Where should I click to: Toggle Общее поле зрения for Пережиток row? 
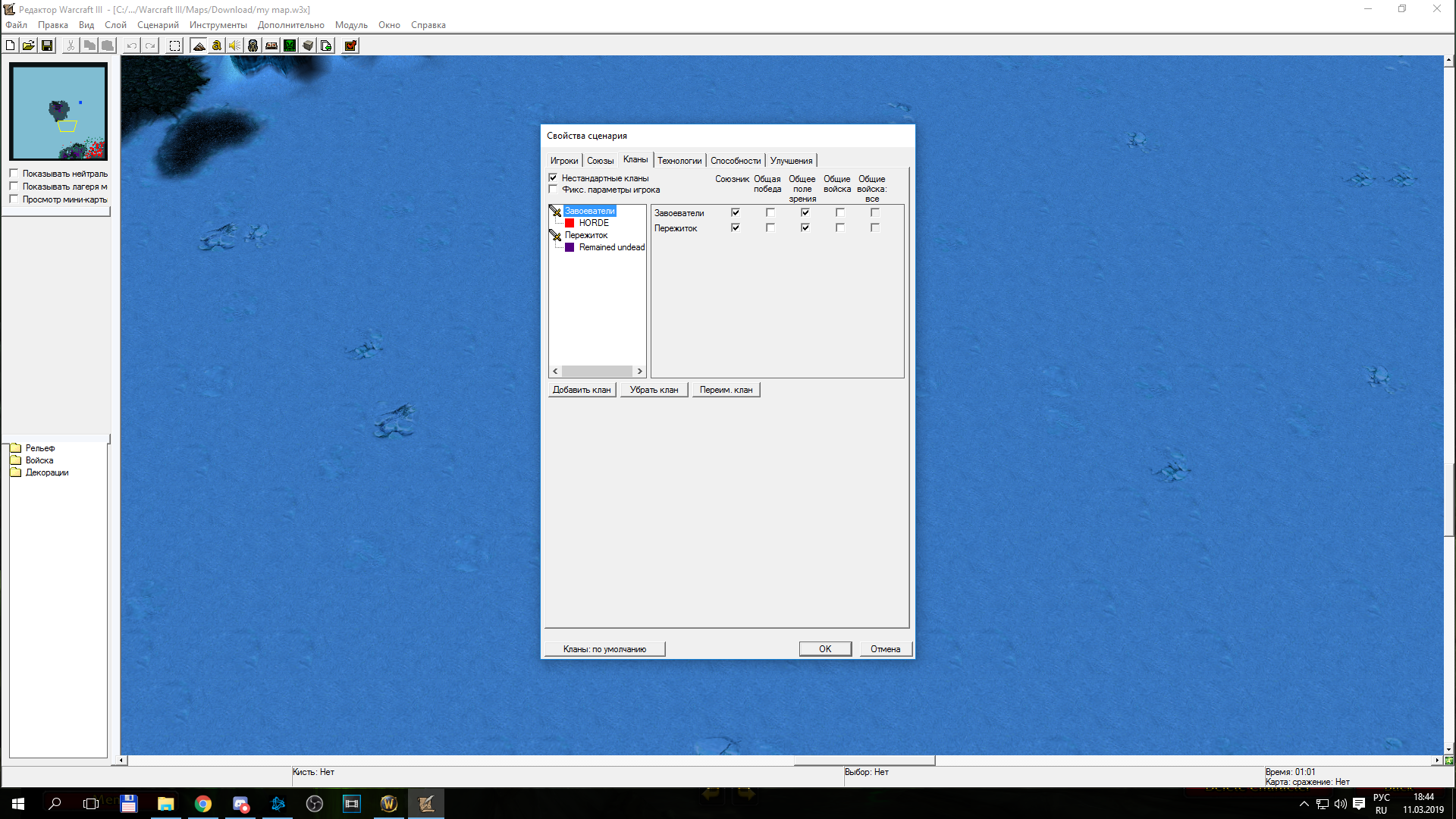[805, 227]
